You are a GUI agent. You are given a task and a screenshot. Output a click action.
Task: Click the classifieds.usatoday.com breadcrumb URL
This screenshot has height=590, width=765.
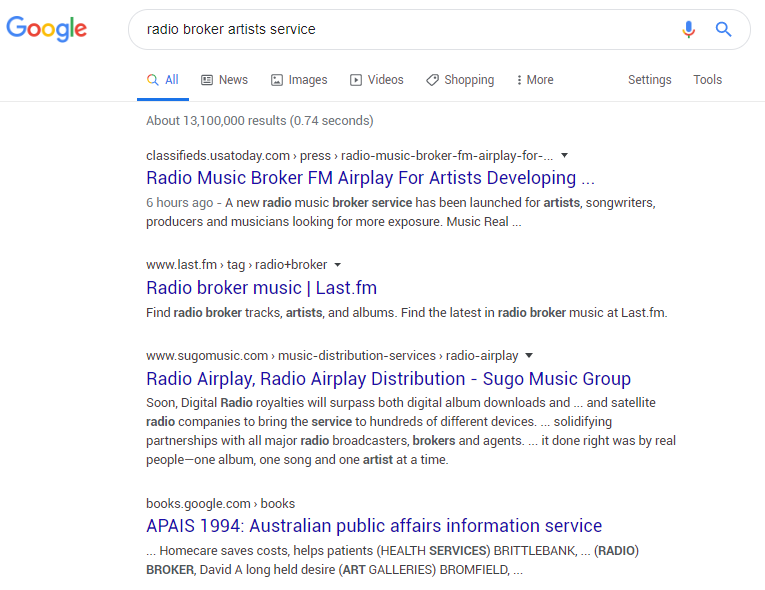coord(349,156)
